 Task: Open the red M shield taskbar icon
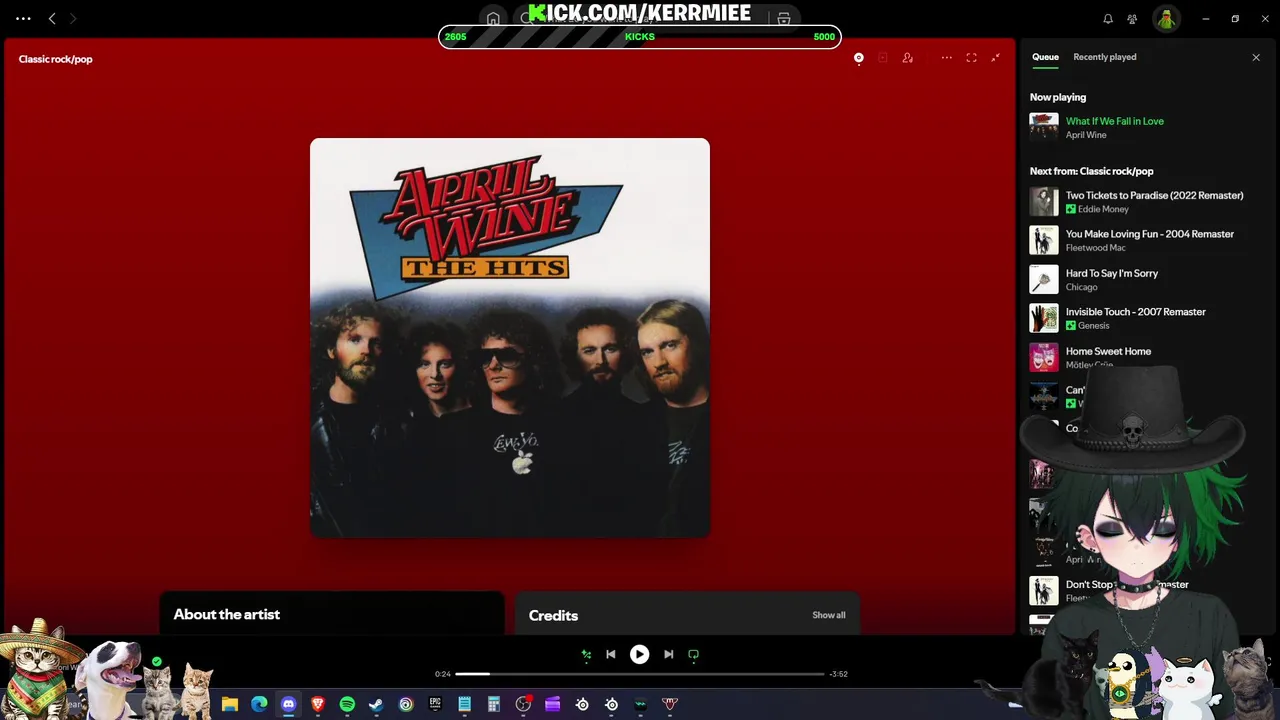point(670,705)
